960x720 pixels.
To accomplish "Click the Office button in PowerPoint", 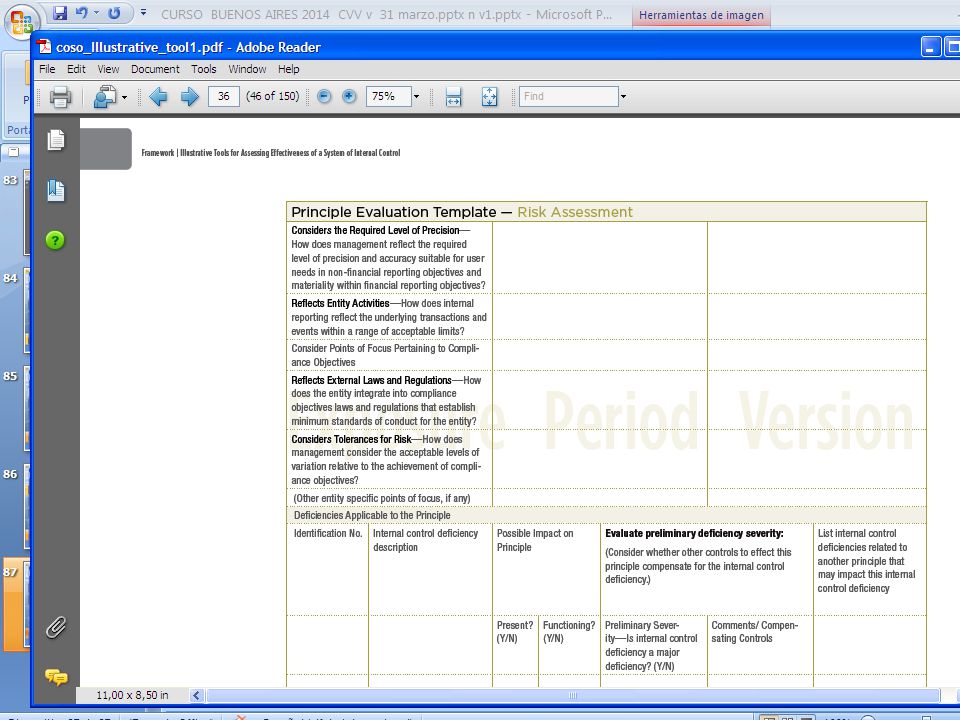I will point(21,22).
